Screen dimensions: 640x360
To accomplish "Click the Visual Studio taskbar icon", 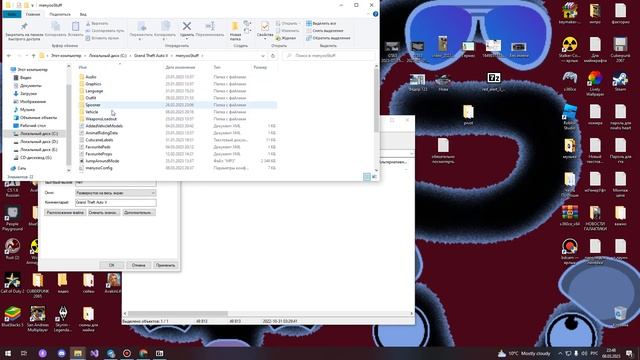I will [x=94, y=353].
